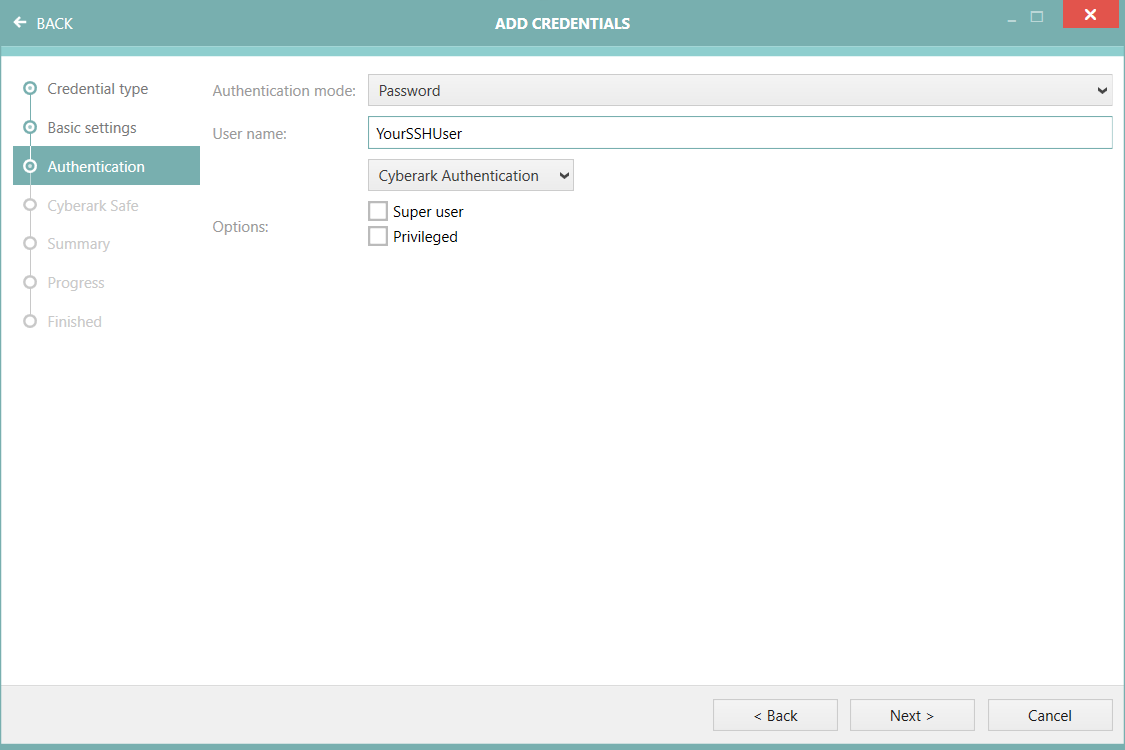The width and height of the screenshot is (1125, 750).
Task: Enable the Super user checkbox
Action: 378,212
